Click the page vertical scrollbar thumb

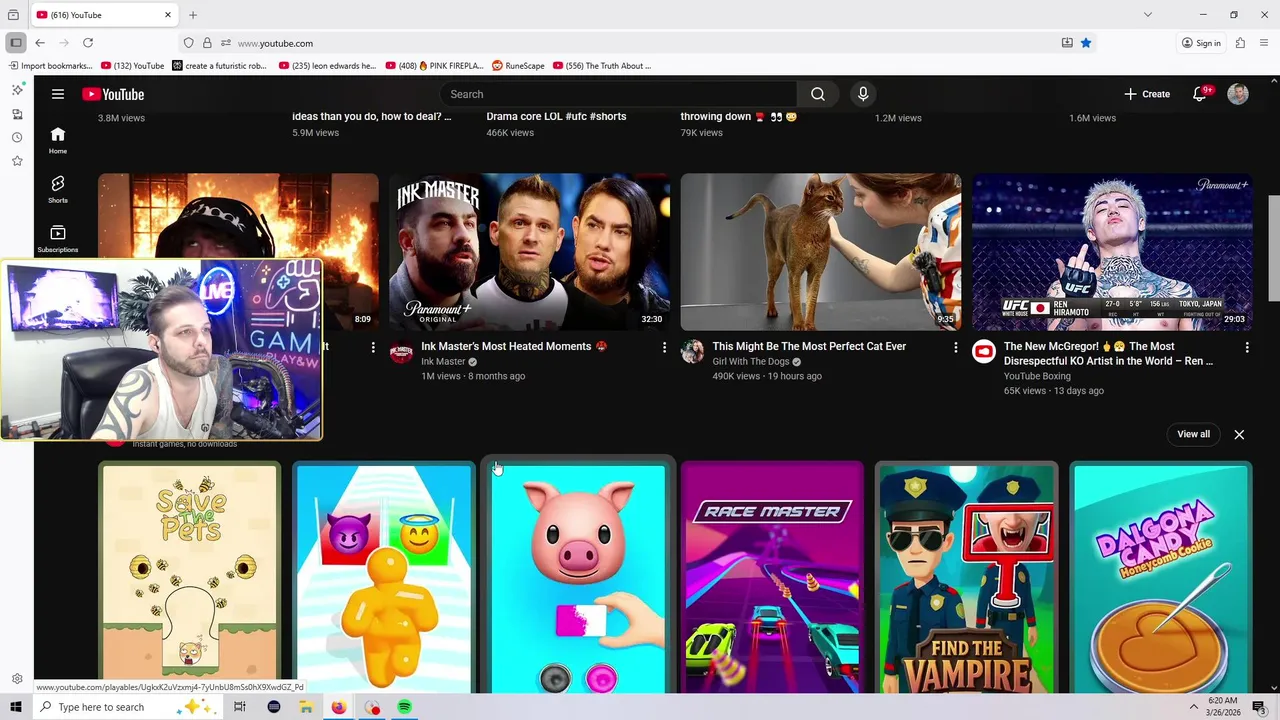point(1273,247)
